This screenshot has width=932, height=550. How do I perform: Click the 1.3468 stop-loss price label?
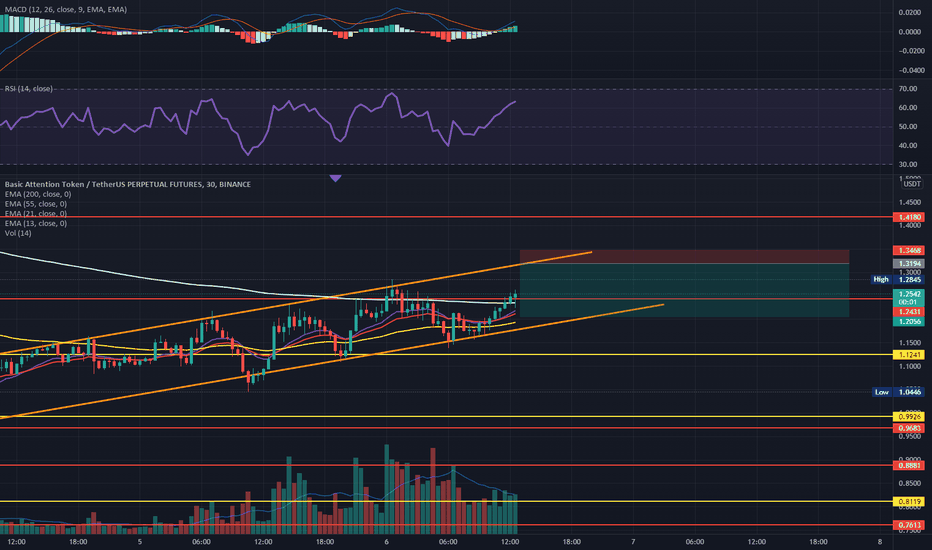[x=909, y=250]
